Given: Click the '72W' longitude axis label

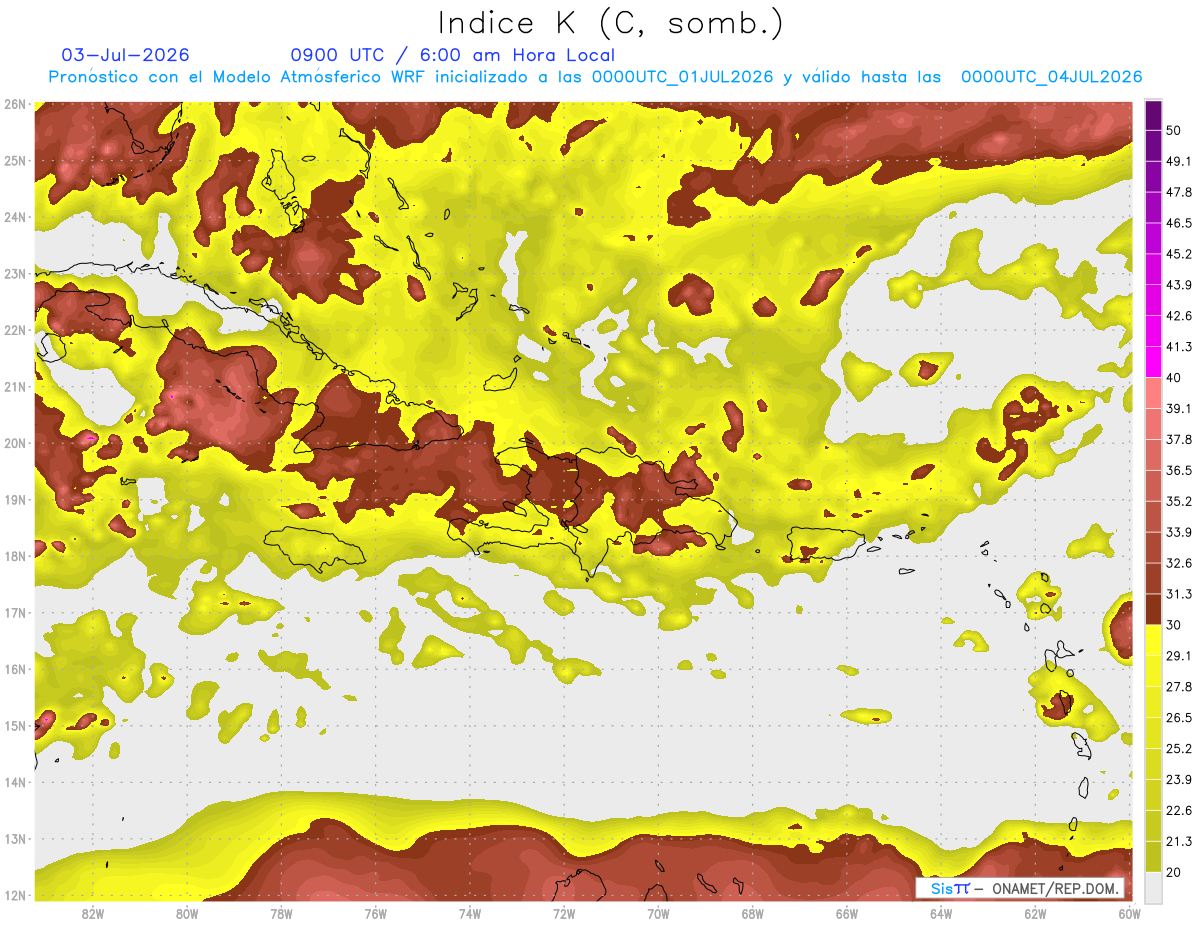Looking at the screenshot, I should click(564, 914).
